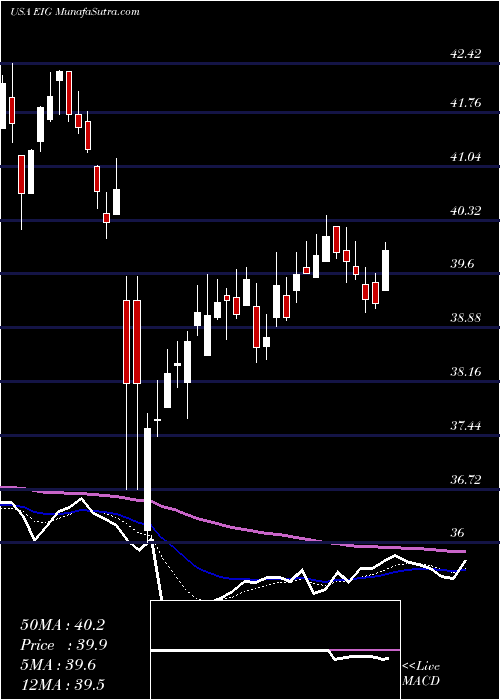
Task: Click inside the MACD indicator panel
Action: tap(275, 650)
